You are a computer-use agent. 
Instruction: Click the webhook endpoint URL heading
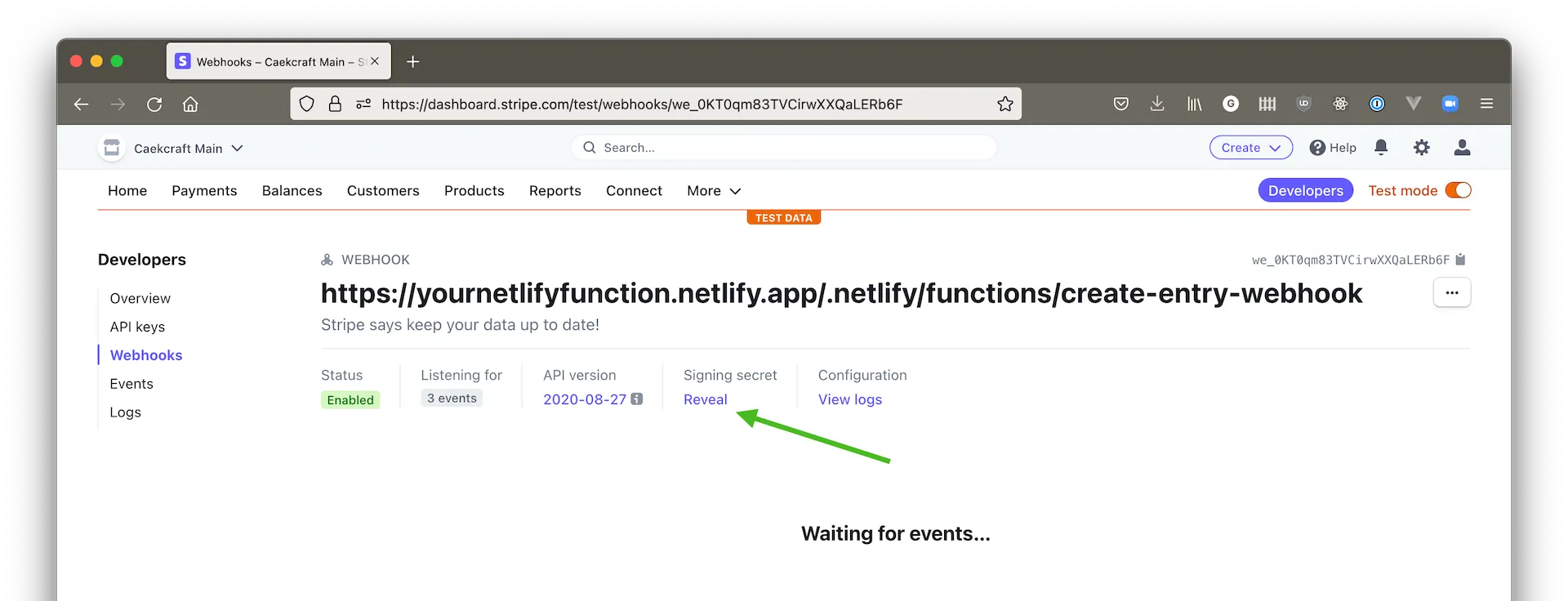(842, 293)
